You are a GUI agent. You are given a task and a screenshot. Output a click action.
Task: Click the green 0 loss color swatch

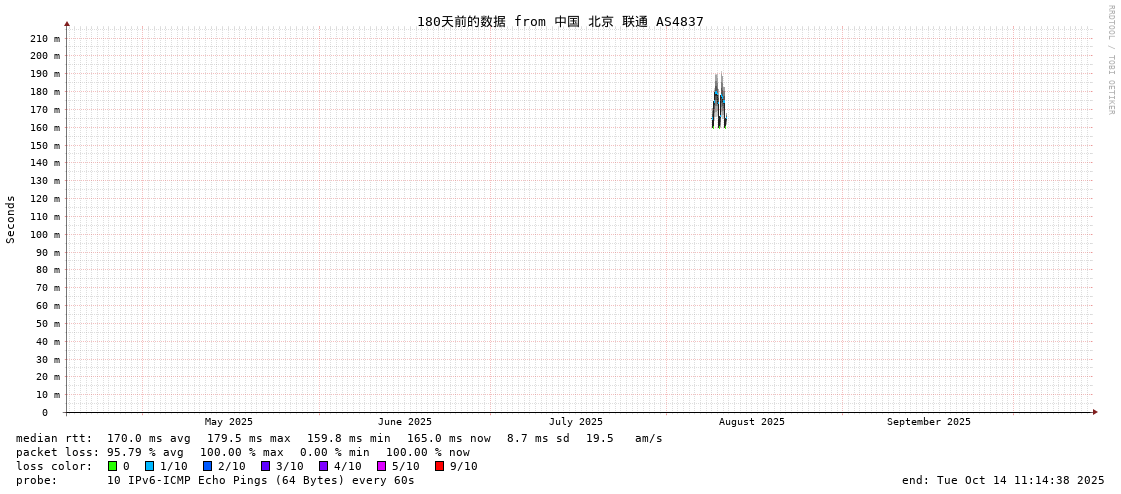pyautogui.click(x=113, y=466)
